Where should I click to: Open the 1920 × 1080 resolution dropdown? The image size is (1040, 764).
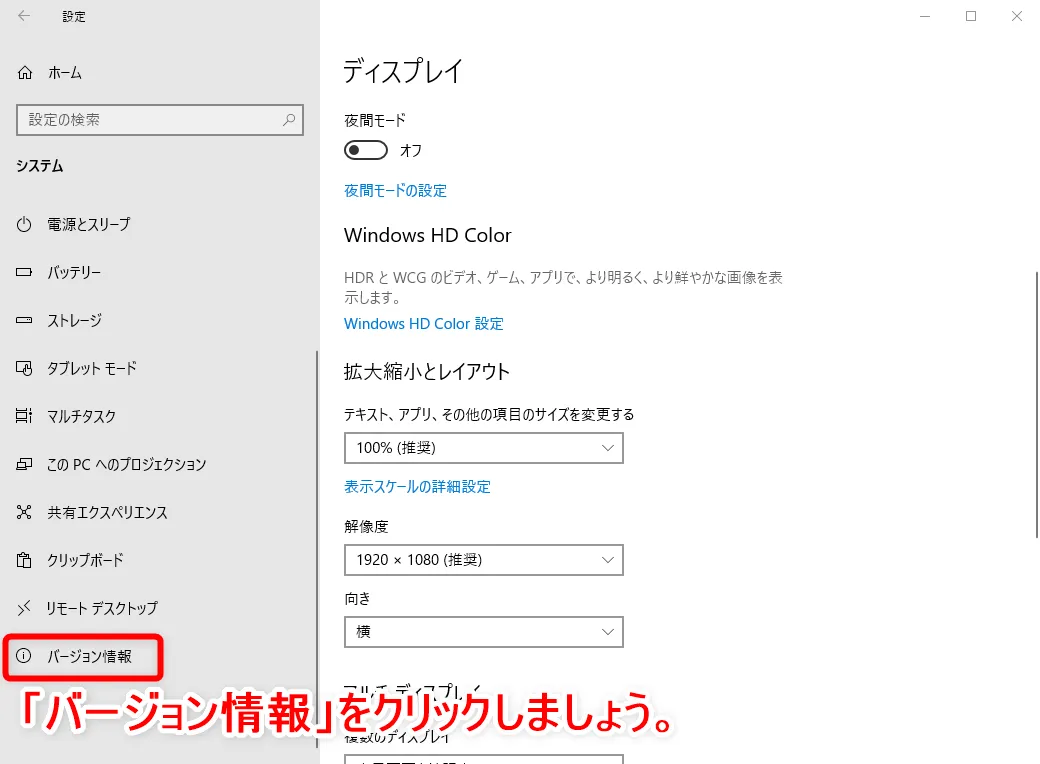484,560
